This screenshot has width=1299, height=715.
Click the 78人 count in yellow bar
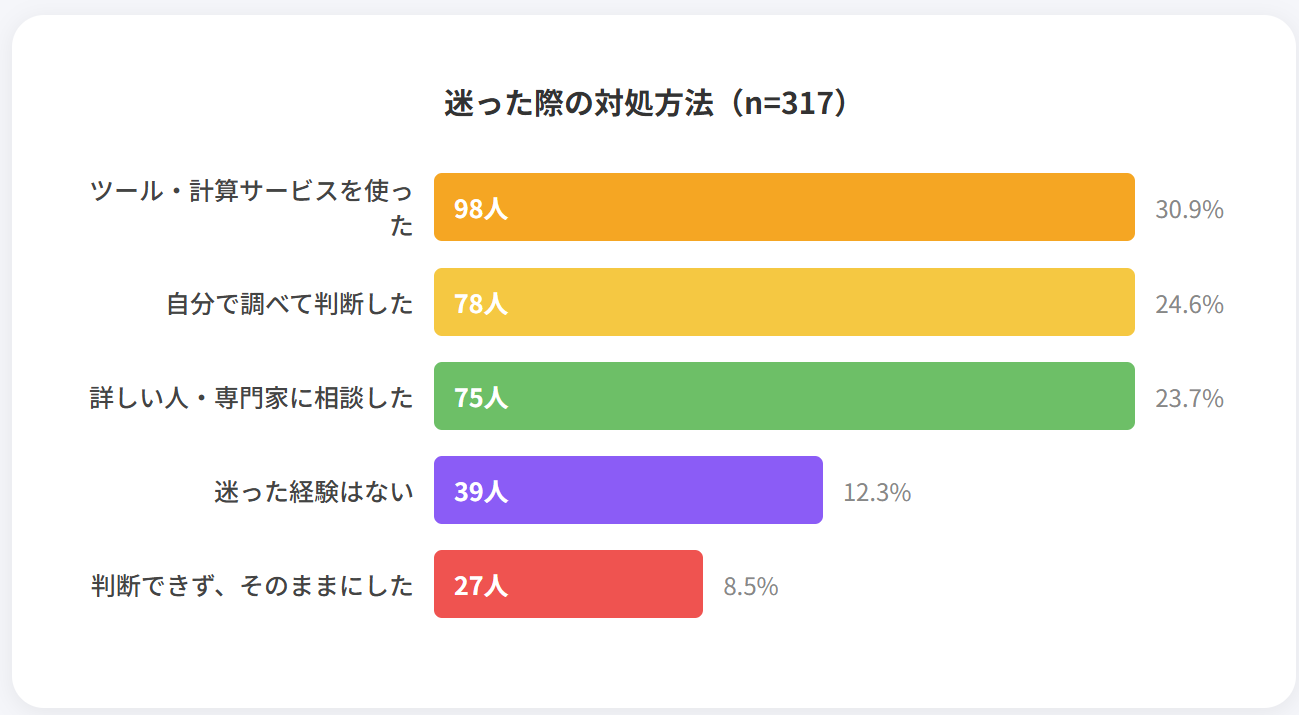(x=481, y=303)
